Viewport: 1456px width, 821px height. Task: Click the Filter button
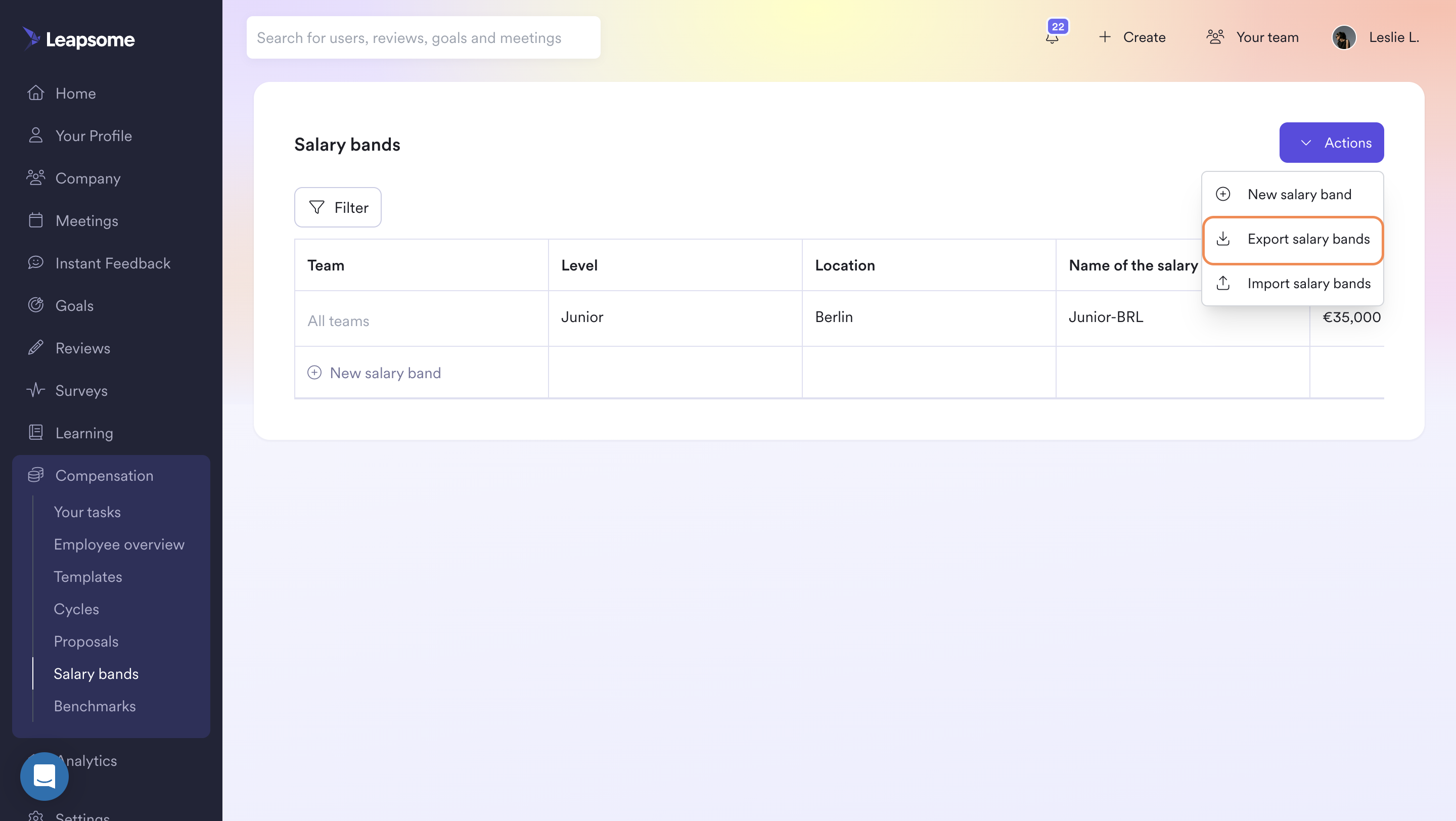point(337,207)
